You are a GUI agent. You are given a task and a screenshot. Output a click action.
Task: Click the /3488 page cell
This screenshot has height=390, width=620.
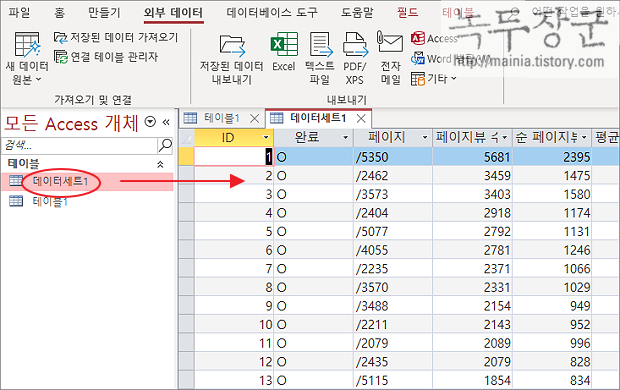pos(393,306)
